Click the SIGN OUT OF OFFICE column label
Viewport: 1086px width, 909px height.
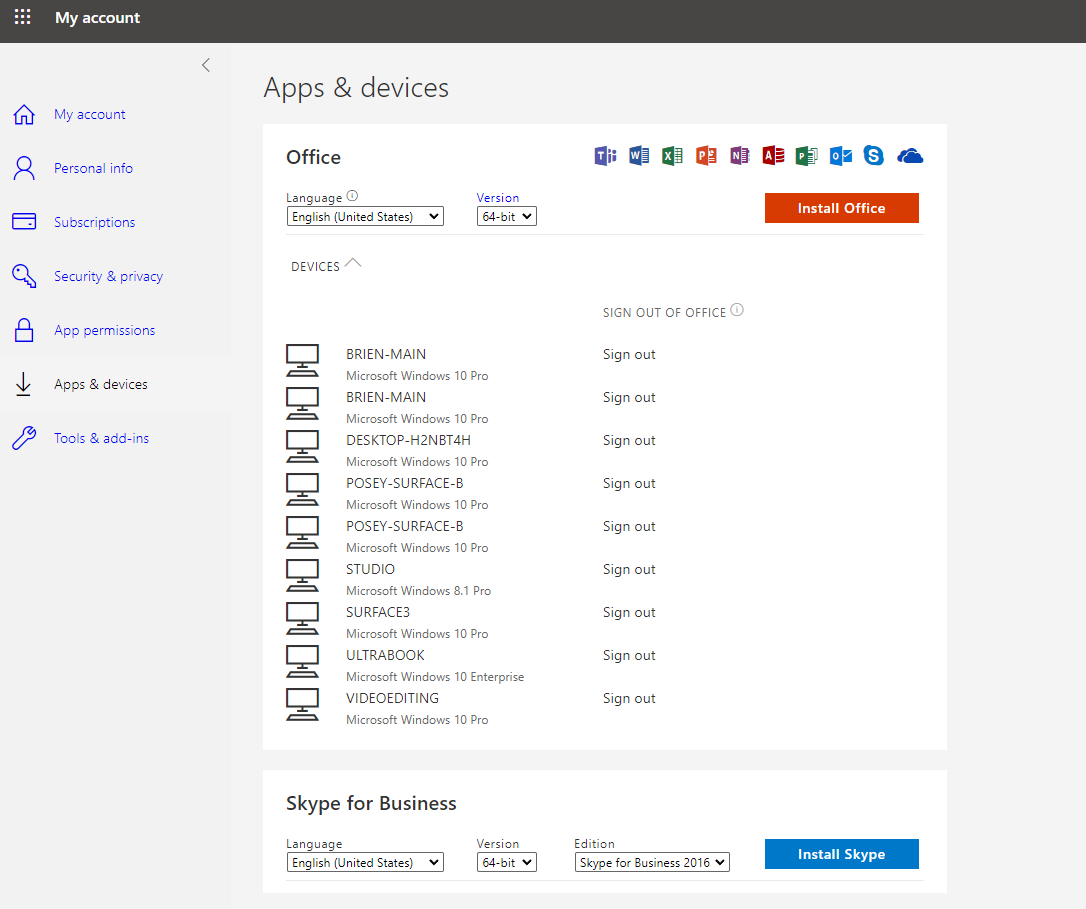point(664,312)
